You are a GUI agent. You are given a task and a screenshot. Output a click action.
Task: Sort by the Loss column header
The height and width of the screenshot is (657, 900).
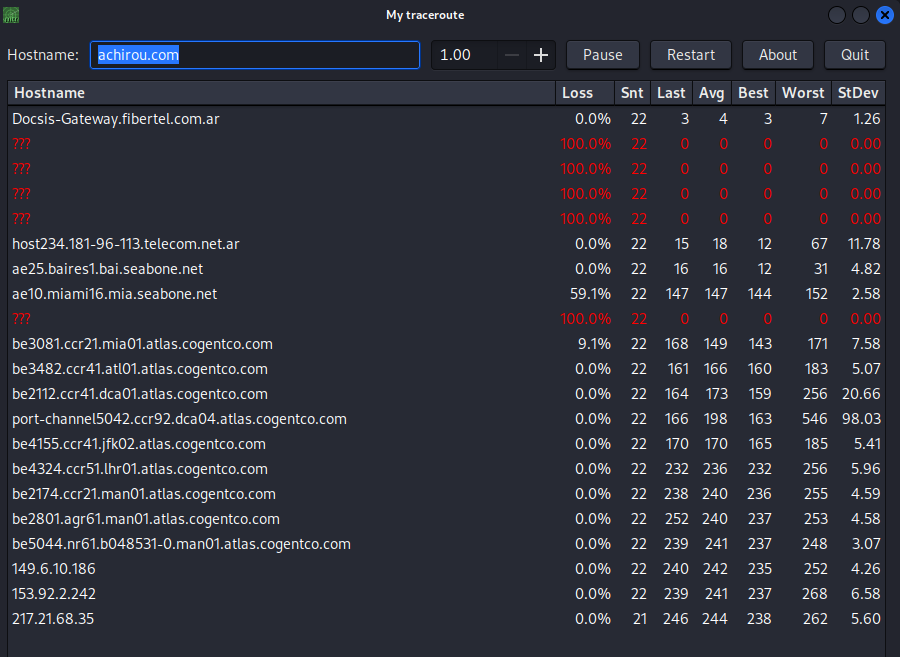585,93
